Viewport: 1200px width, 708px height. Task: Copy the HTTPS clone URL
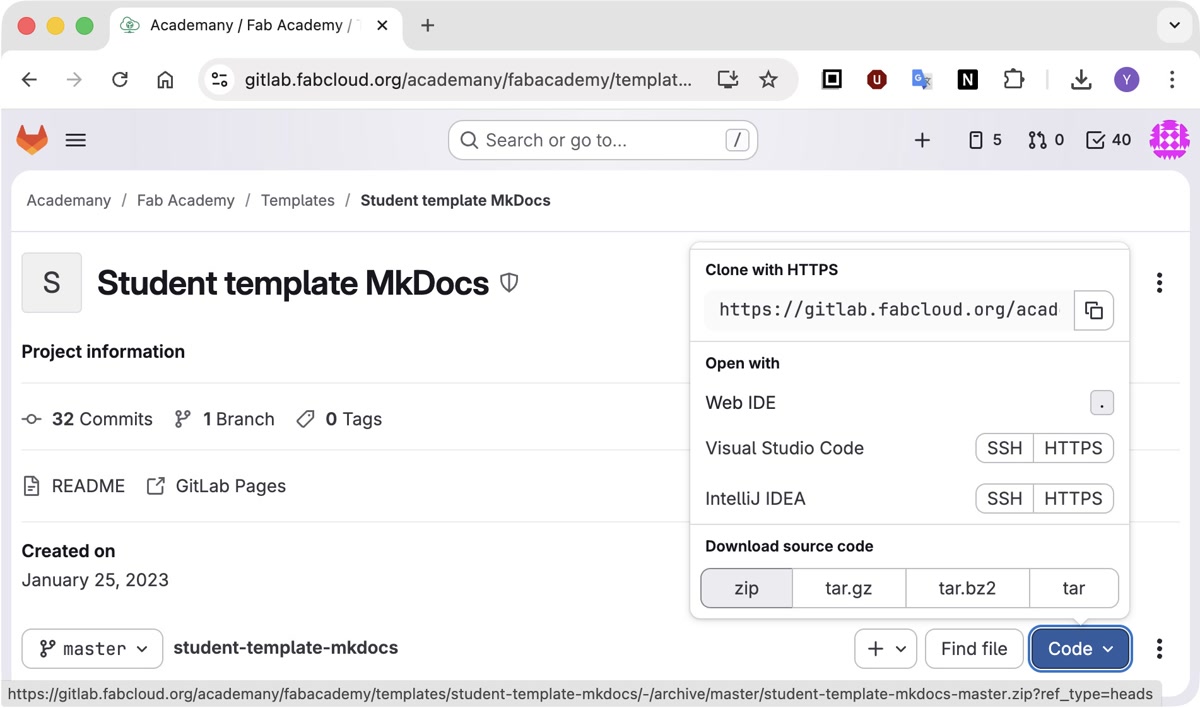point(1093,310)
